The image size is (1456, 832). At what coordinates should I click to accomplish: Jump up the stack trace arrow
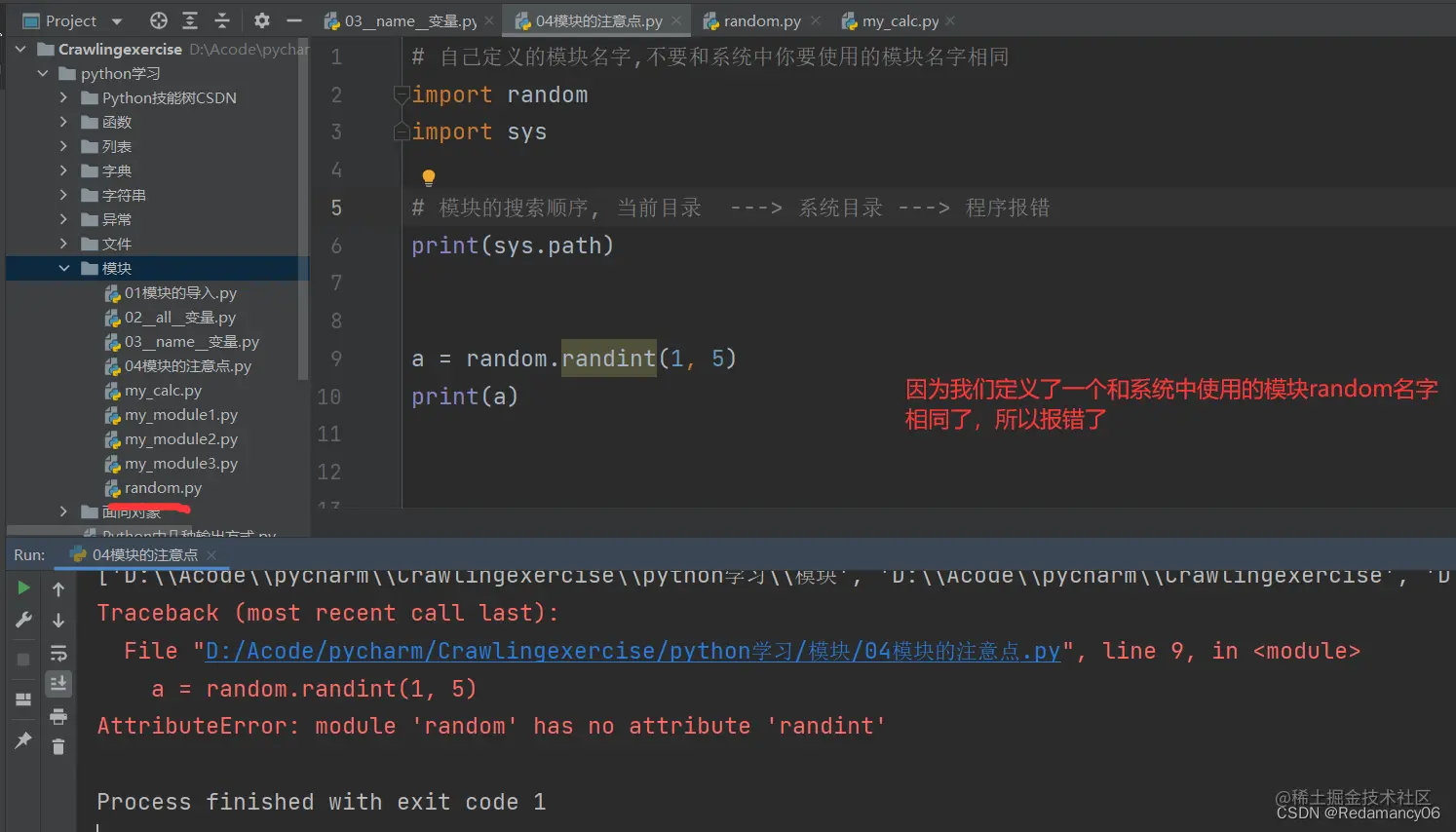[x=58, y=588]
